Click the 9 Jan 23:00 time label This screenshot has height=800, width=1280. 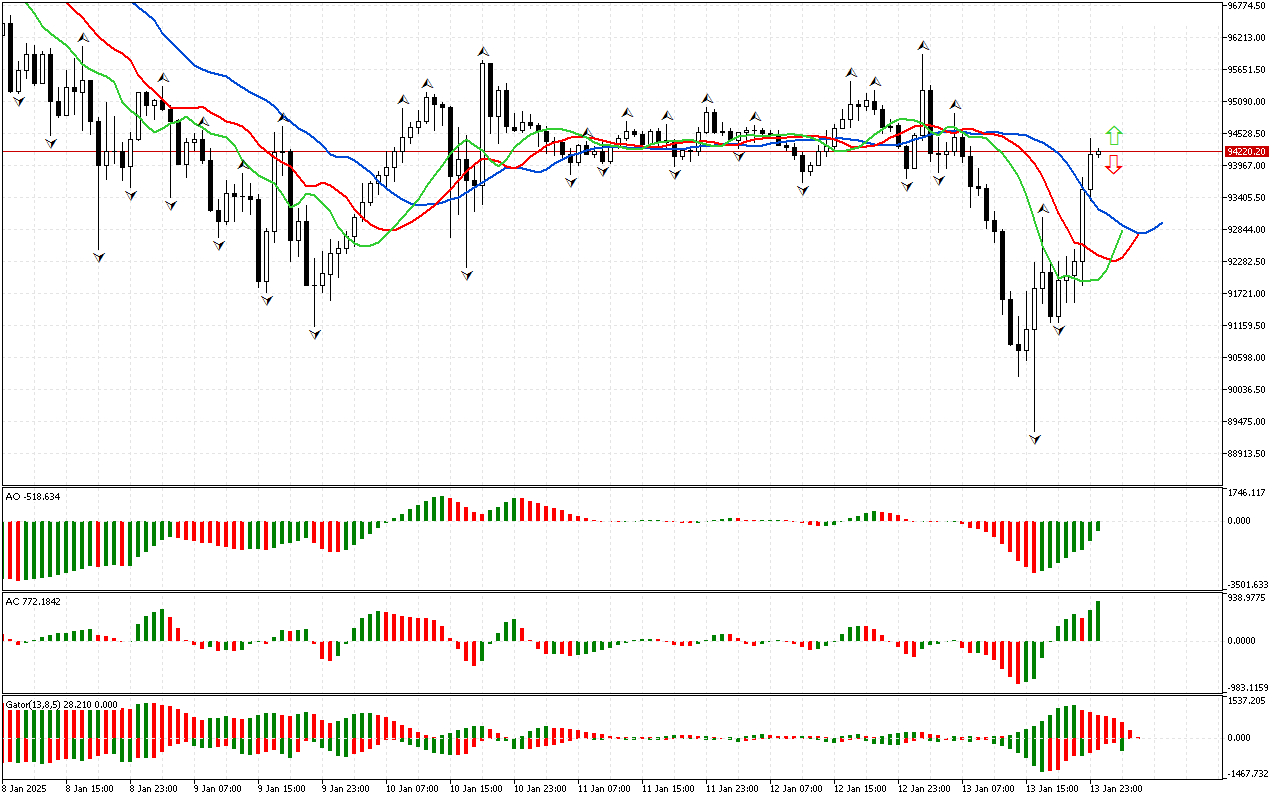pos(346,788)
